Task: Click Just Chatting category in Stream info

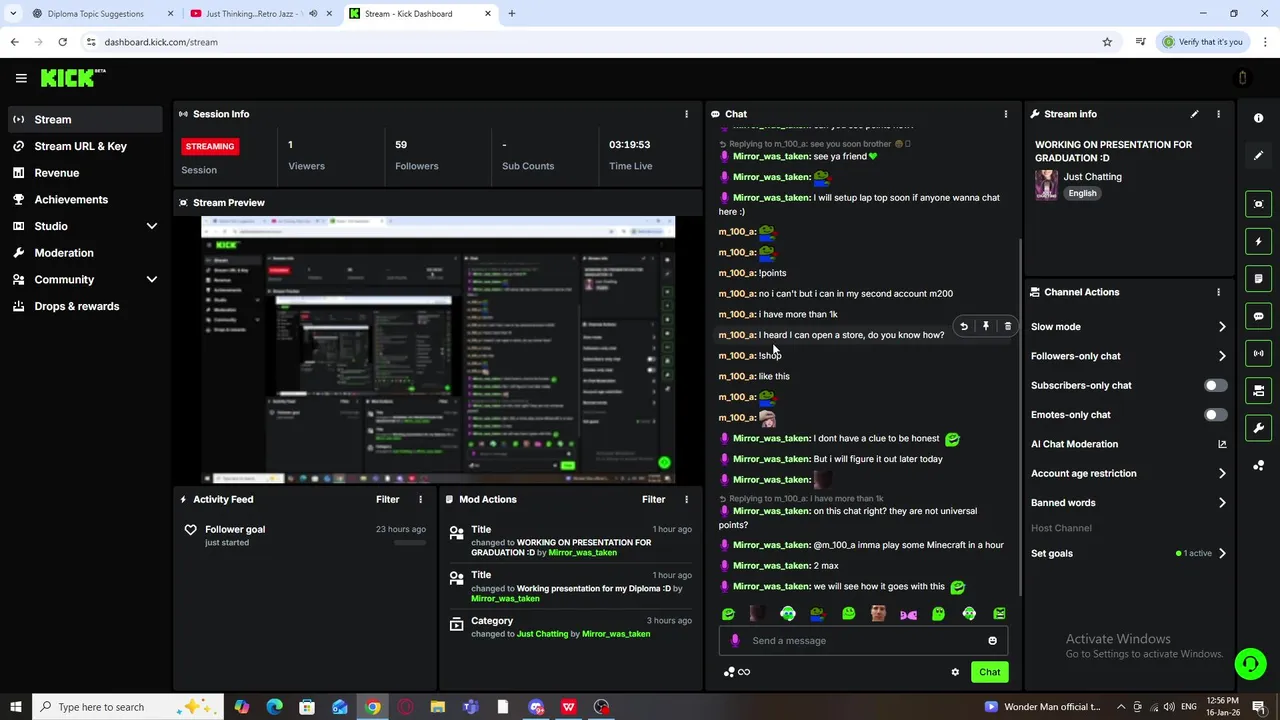Action: [1092, 177]
